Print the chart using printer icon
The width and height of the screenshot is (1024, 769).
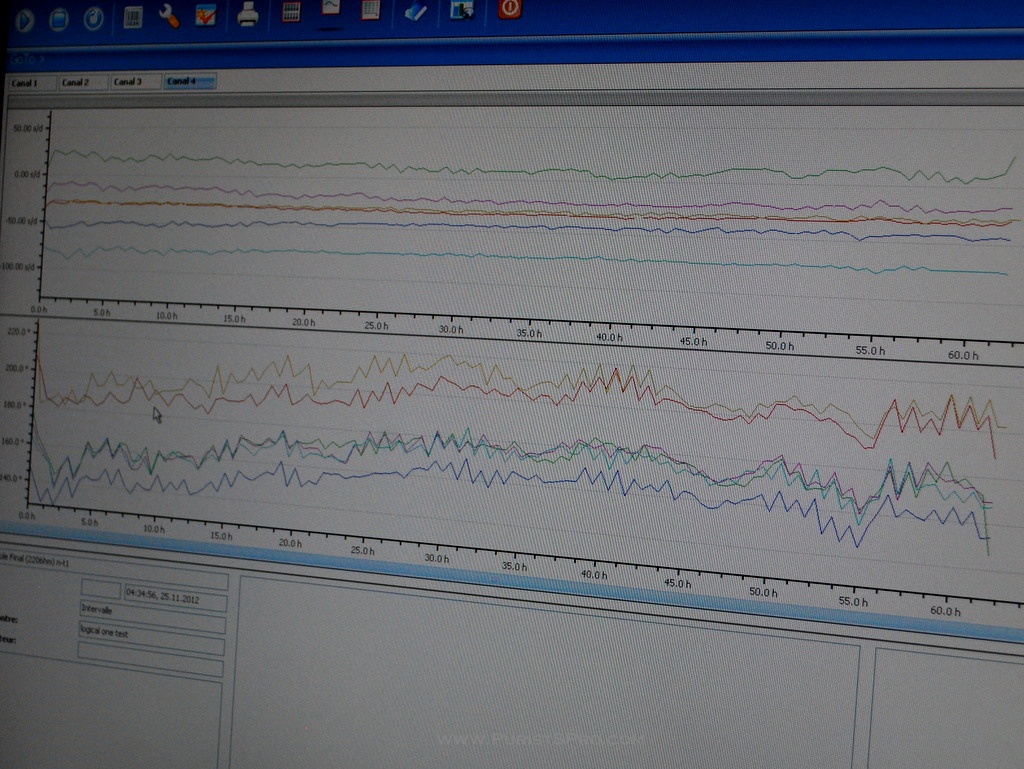[248, 14]
